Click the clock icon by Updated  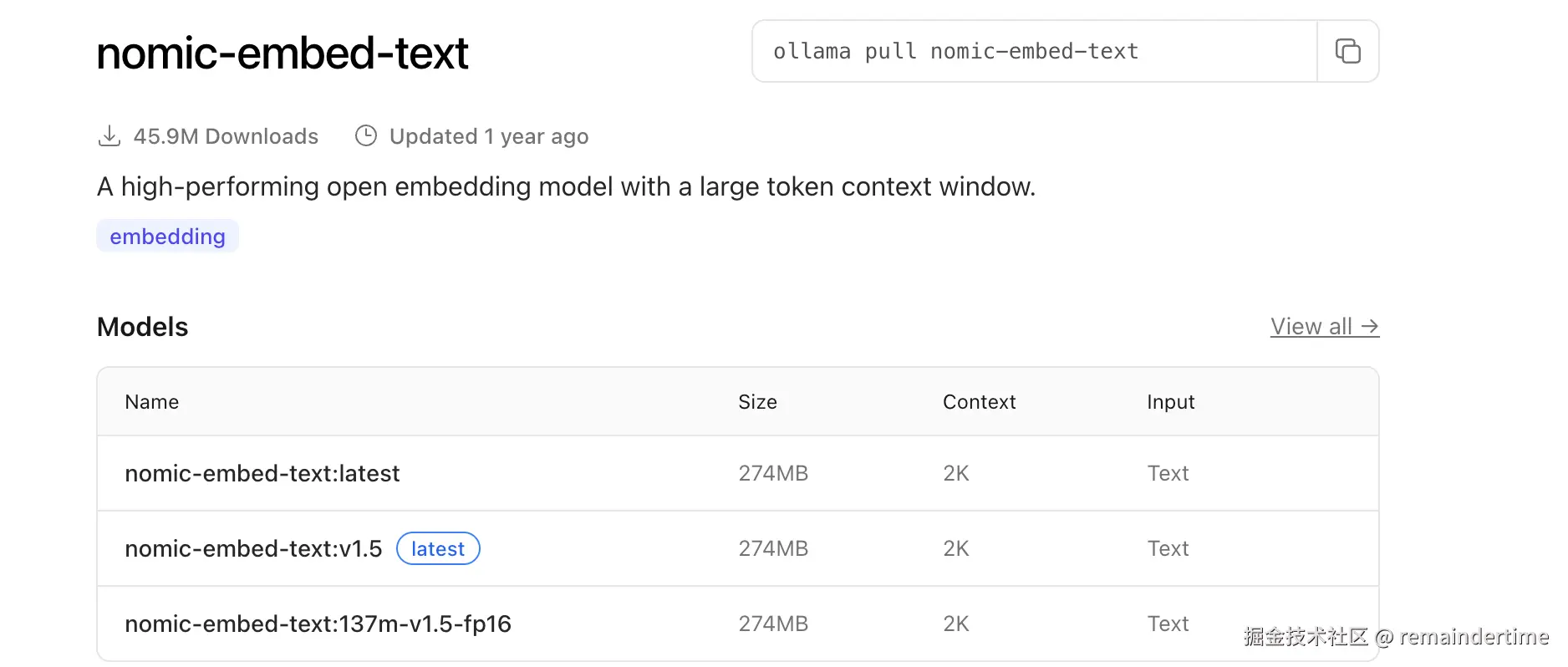[366, 135]
